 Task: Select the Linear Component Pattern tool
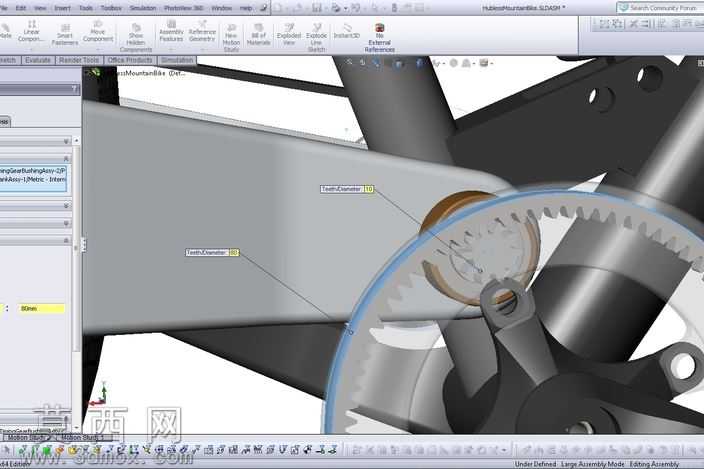point(31,31)
